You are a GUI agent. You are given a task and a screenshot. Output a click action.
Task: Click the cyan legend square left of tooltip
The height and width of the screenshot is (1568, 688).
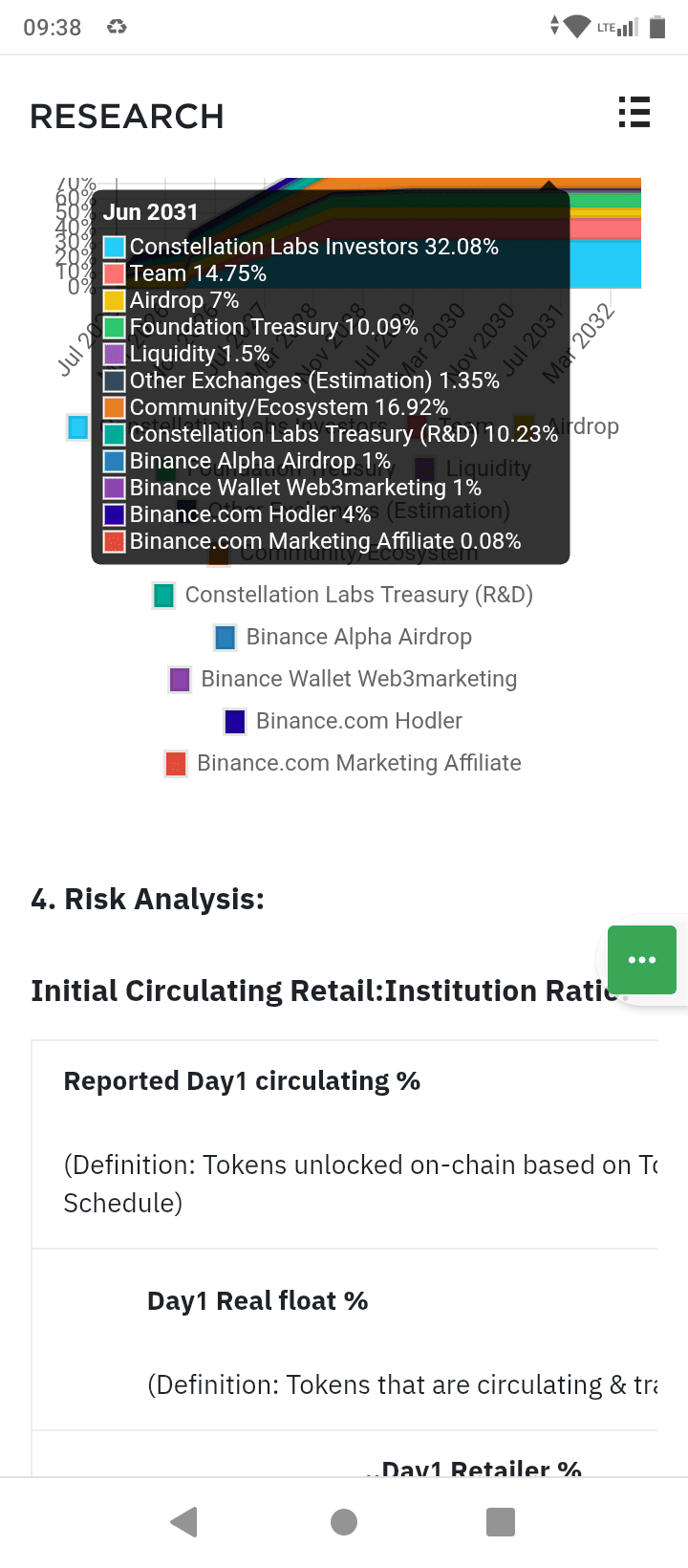tap(77, 426)
